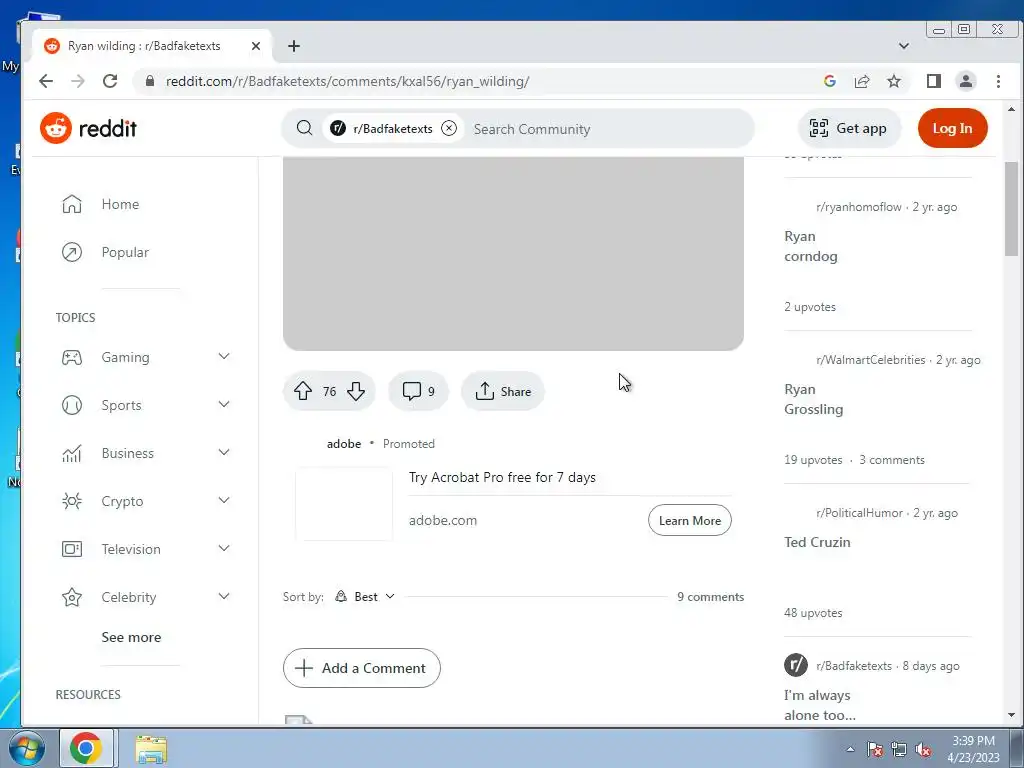Click the Celebrity star icon

[x=72, y=597]
